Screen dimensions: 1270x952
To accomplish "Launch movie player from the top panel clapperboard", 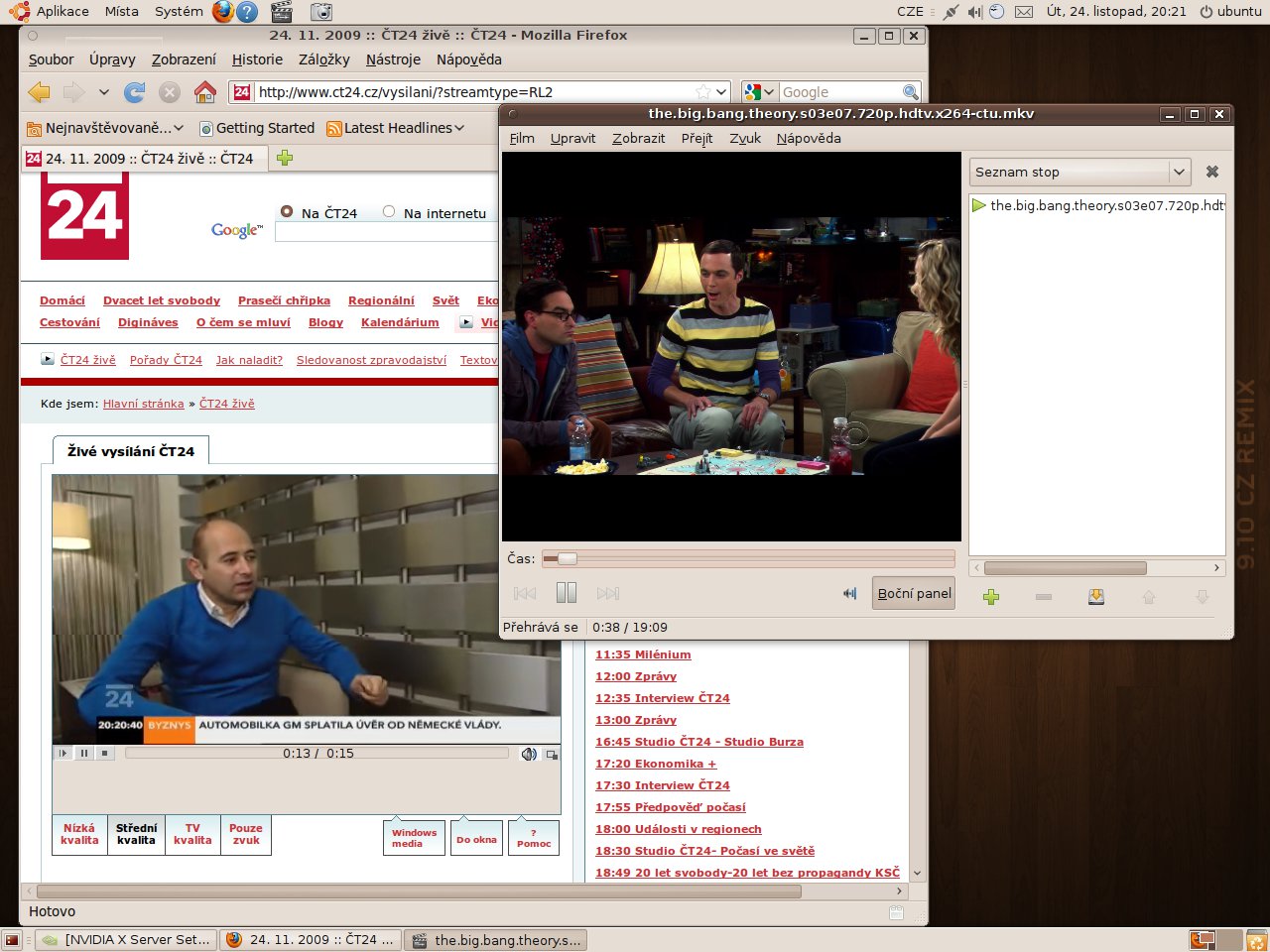I will coord(282,12).
